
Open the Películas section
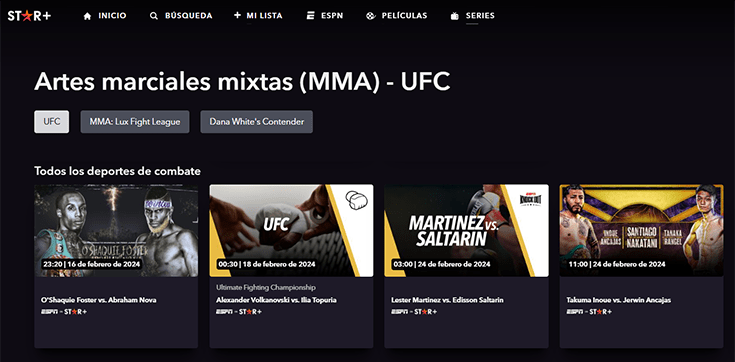click(405, 16)
